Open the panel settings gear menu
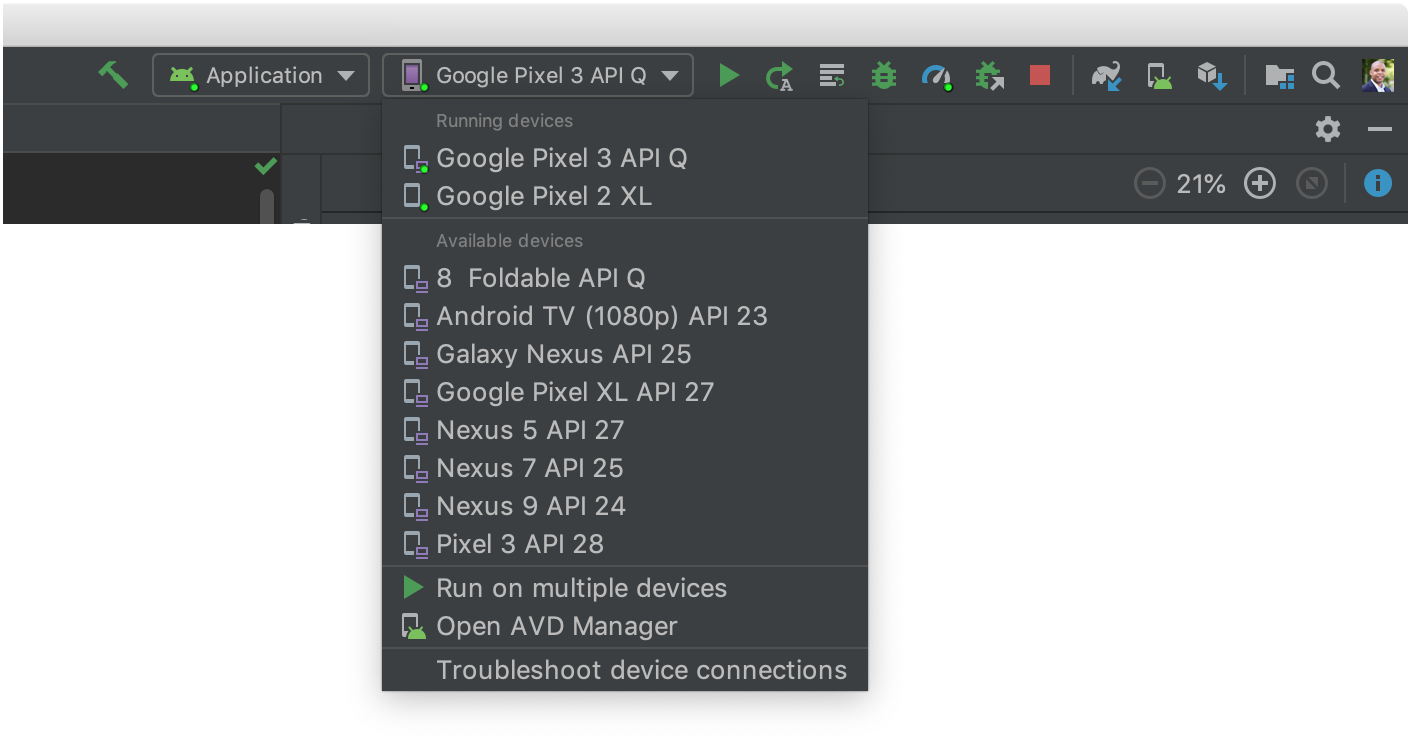Screen dimensions: 1412x750 1328,128
